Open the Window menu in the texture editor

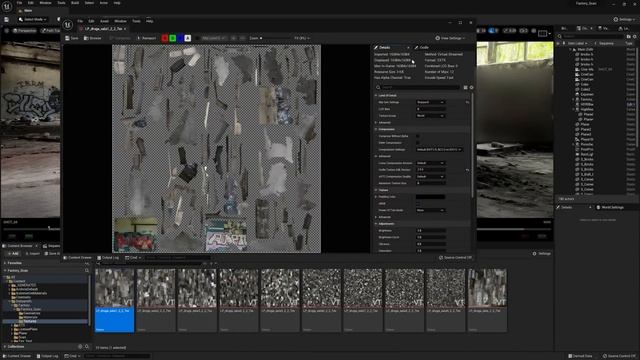click(120, 21)
